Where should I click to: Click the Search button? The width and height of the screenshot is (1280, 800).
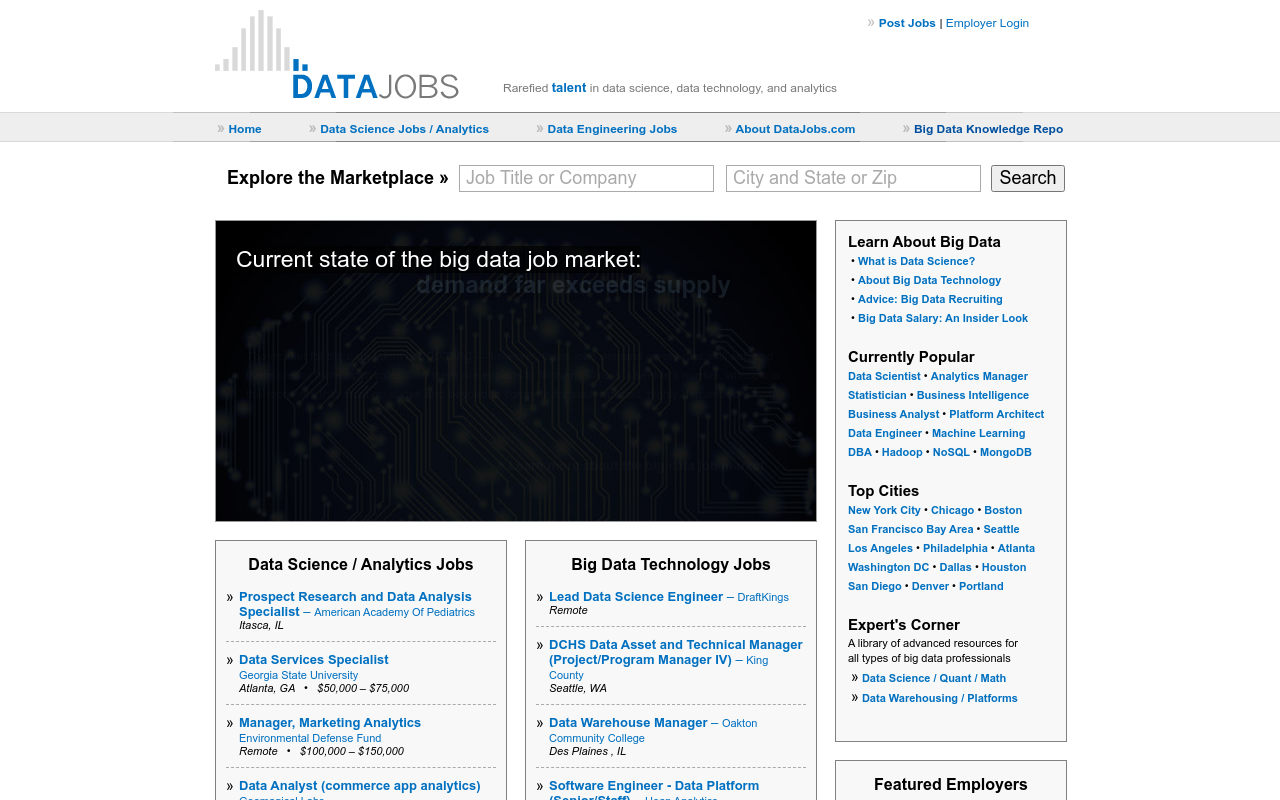1028,178
